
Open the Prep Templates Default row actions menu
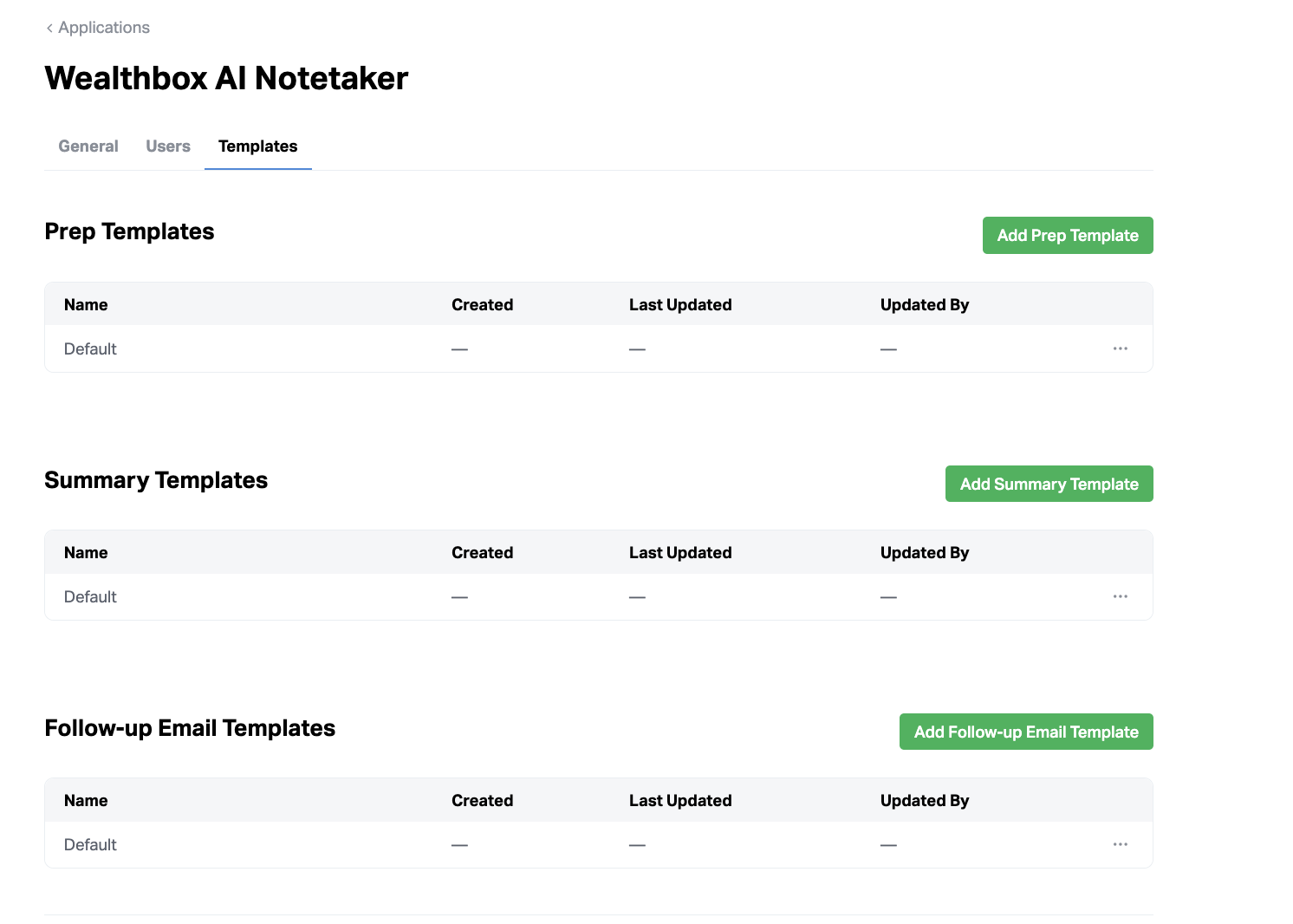click(x=1120, y=348)
